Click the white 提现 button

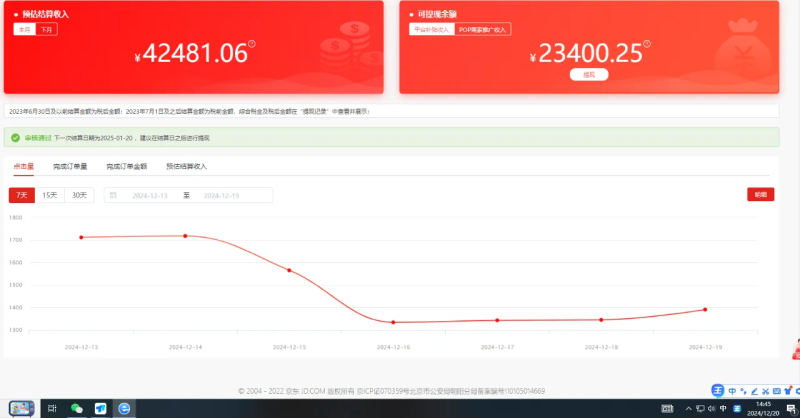coord(589,75)
